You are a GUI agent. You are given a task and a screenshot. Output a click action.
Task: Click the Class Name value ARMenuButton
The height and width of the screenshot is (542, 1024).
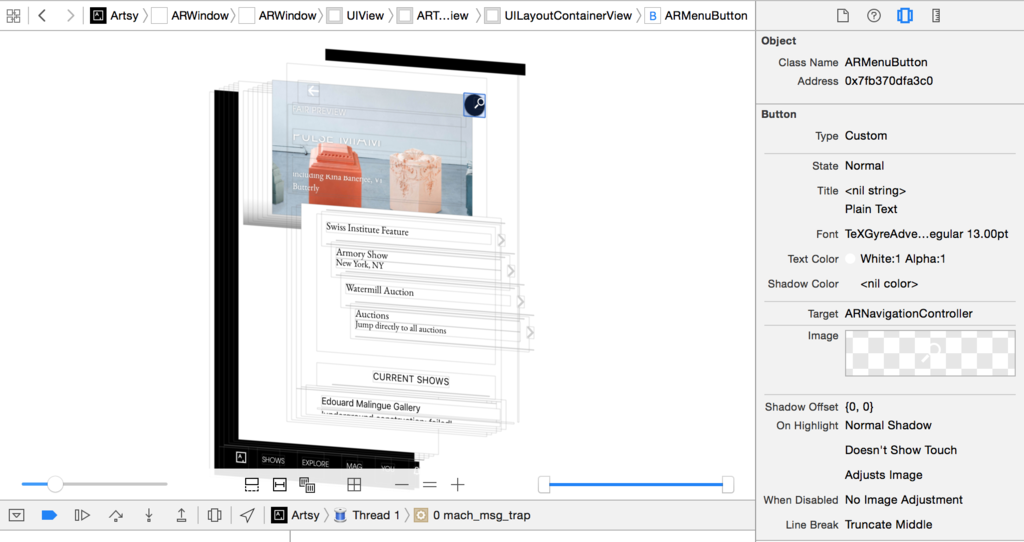click(886, 62)
